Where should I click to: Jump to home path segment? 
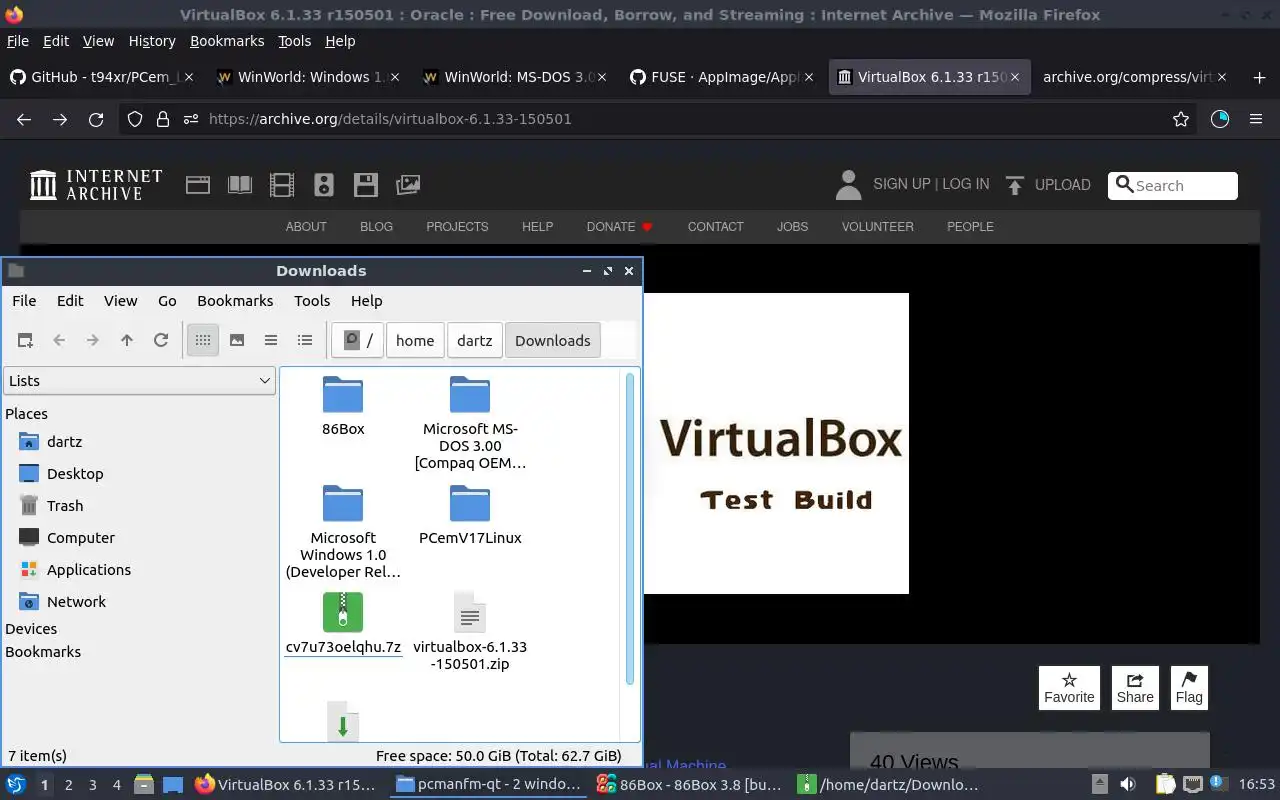[x=415, y=340]
